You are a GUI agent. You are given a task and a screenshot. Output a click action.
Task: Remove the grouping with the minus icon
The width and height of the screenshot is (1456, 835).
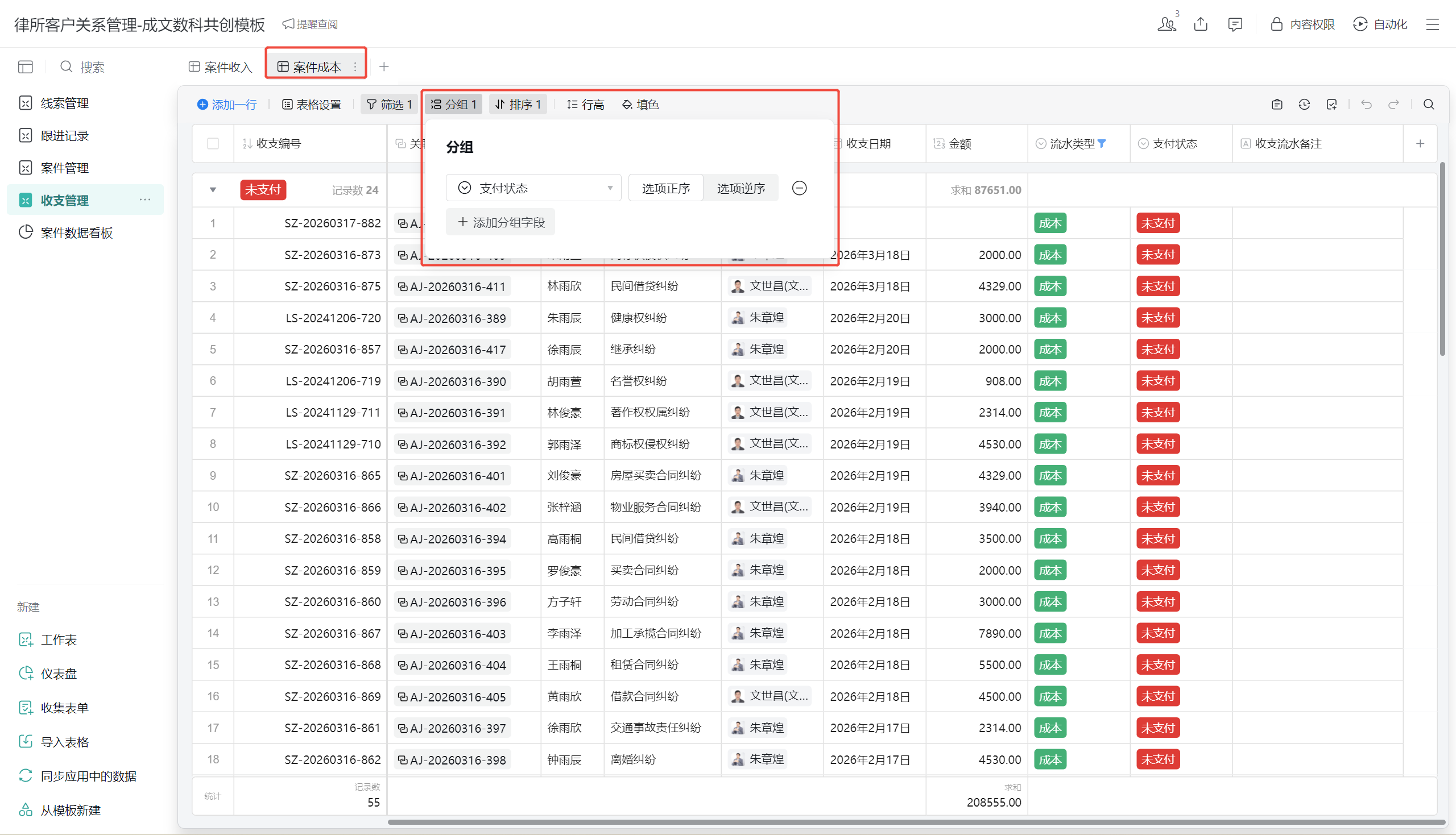click(x=799, y=188)
